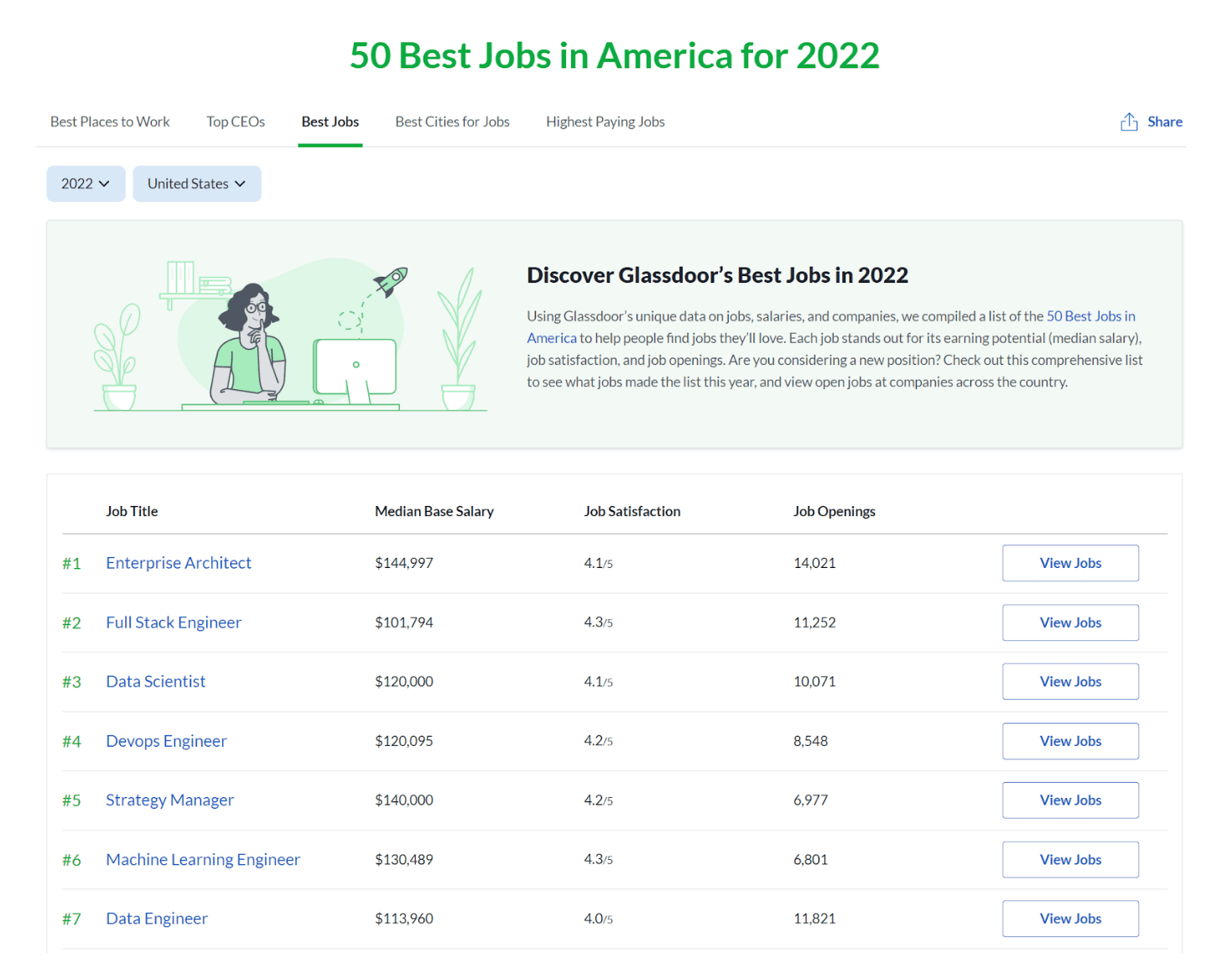Viewport: 1232px width, 964px height.
Task: View jobs for Strategy Manager
Action: pos(1070,800)
